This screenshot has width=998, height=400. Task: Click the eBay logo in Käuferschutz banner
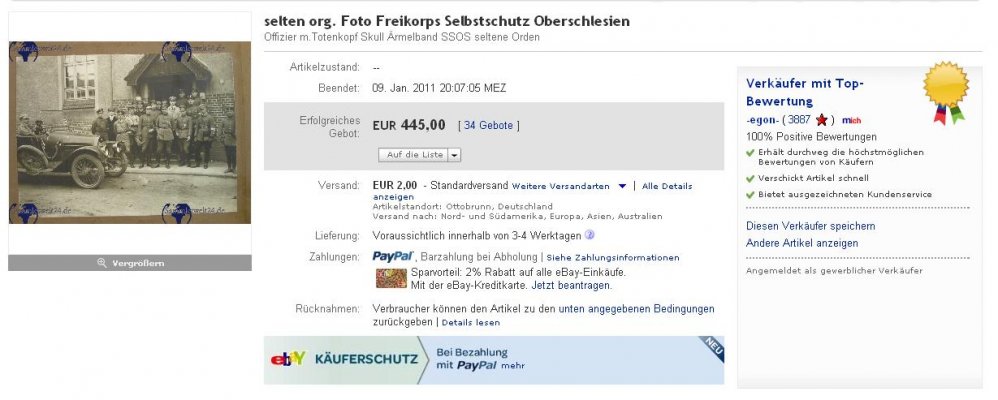click(x=288, y=359)
